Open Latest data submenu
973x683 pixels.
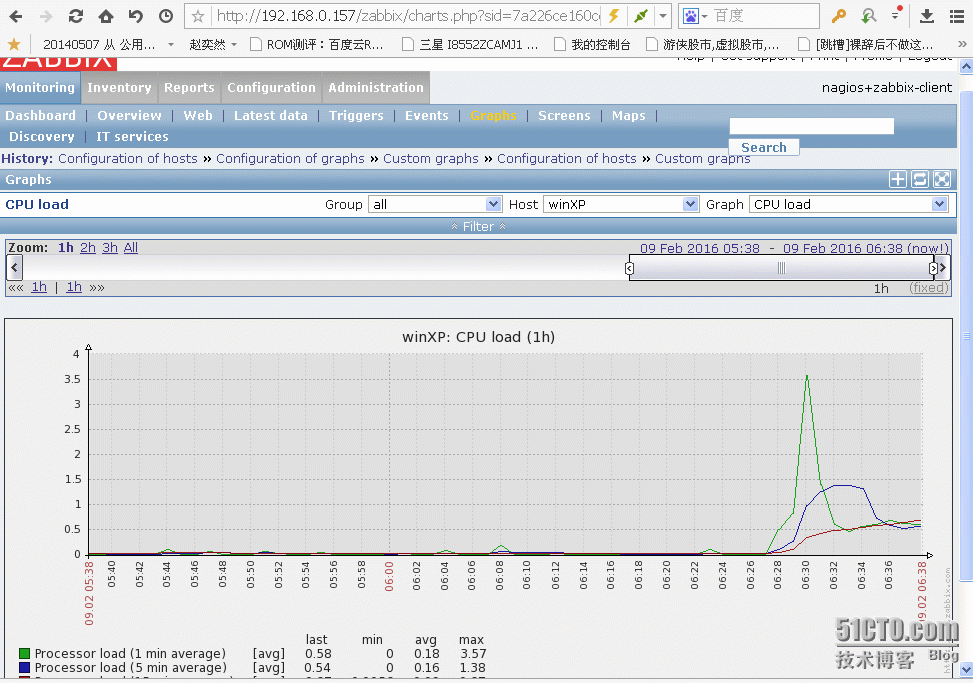point(271,115)
